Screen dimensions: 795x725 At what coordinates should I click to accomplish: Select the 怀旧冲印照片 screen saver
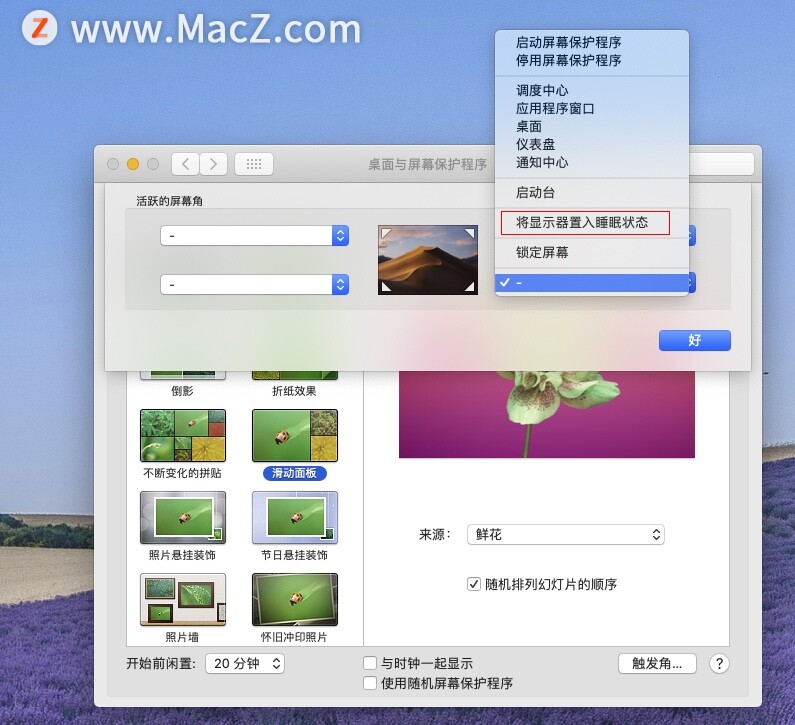[295, 600]
